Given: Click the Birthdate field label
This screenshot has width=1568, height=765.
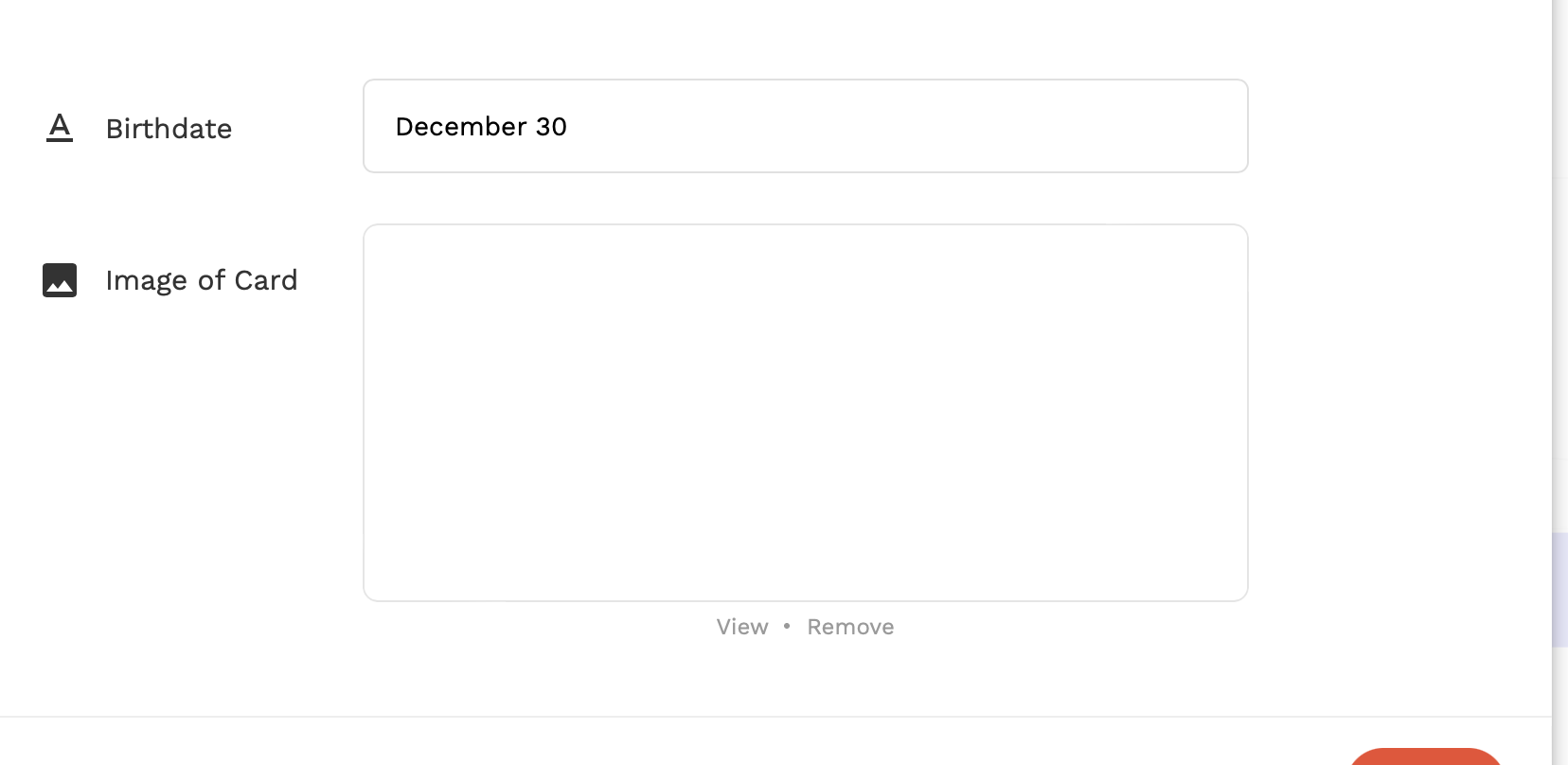Looking at the screenshot, I should pyautogui.click(x=169, y=129).
